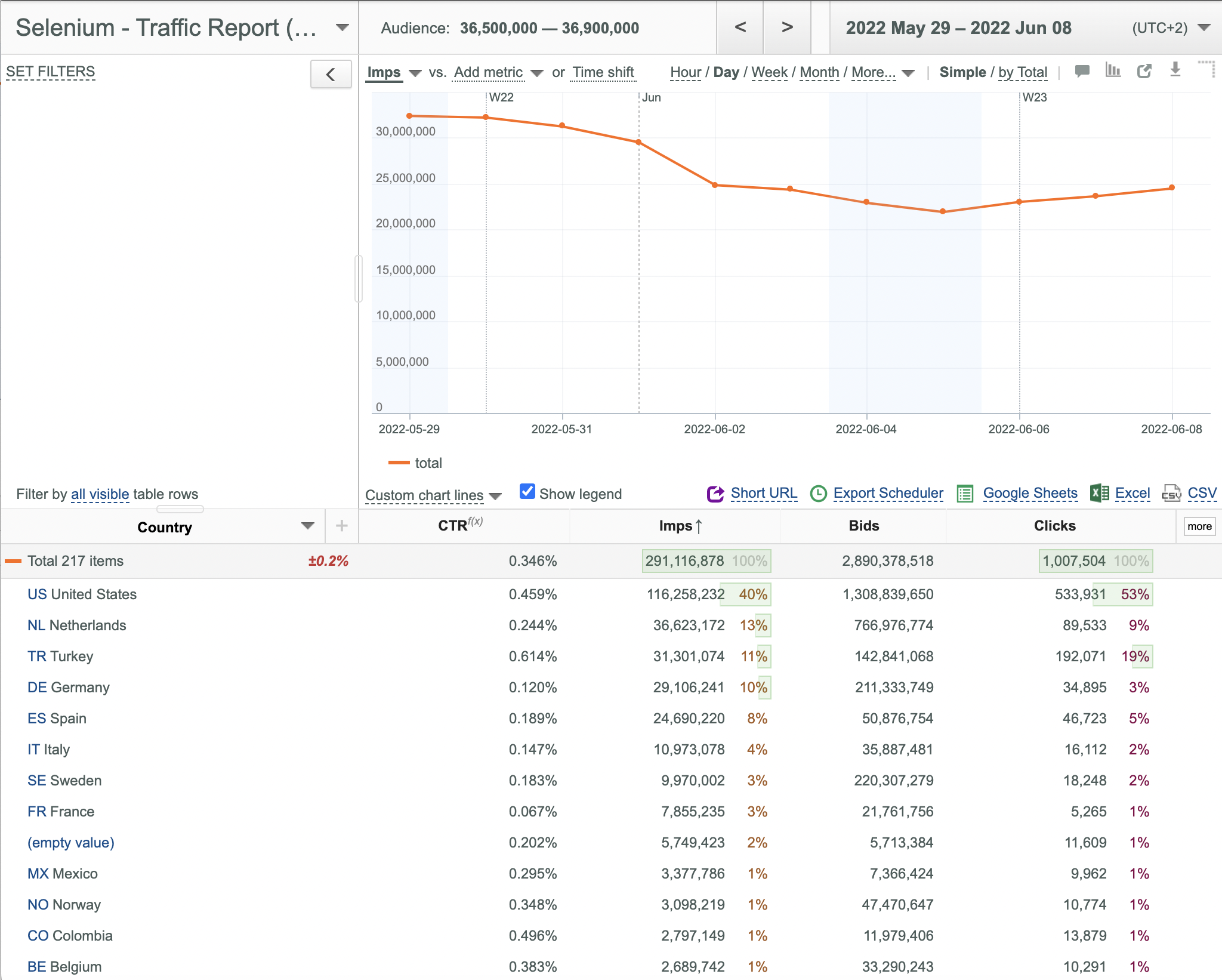Switch to bar chart view icon

coord(1113,70)
